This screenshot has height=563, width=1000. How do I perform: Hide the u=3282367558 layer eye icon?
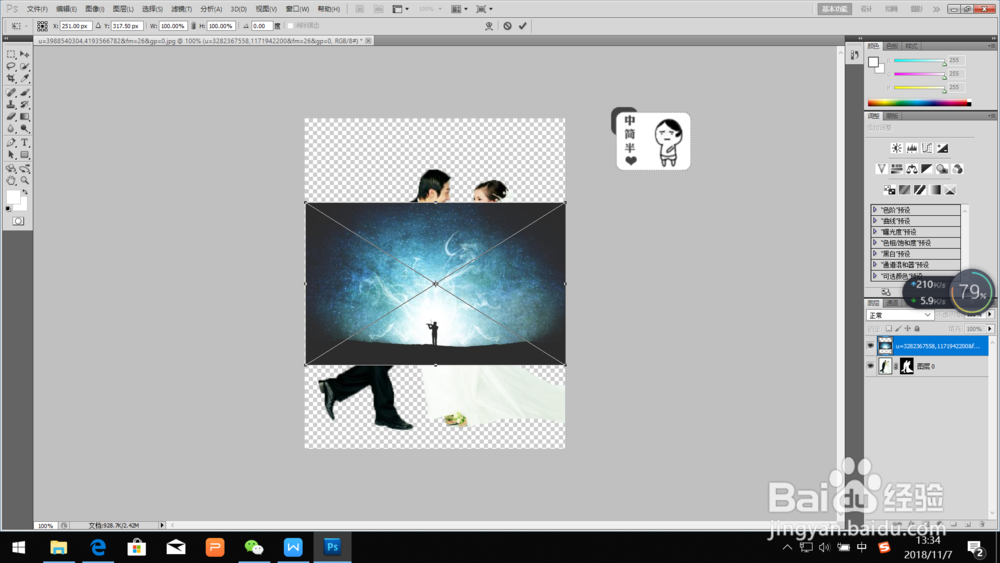coord(871,346)
